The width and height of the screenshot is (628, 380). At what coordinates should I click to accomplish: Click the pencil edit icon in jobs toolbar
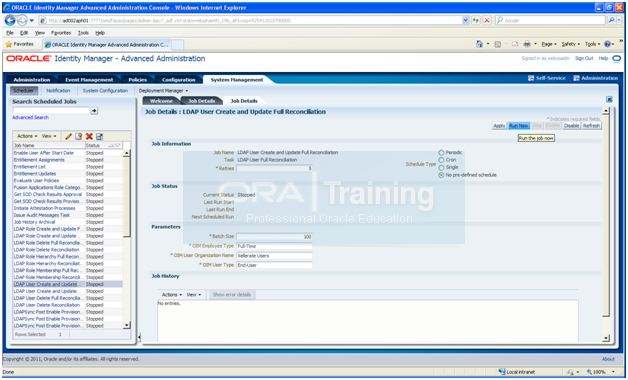click(x=68, y=137)
